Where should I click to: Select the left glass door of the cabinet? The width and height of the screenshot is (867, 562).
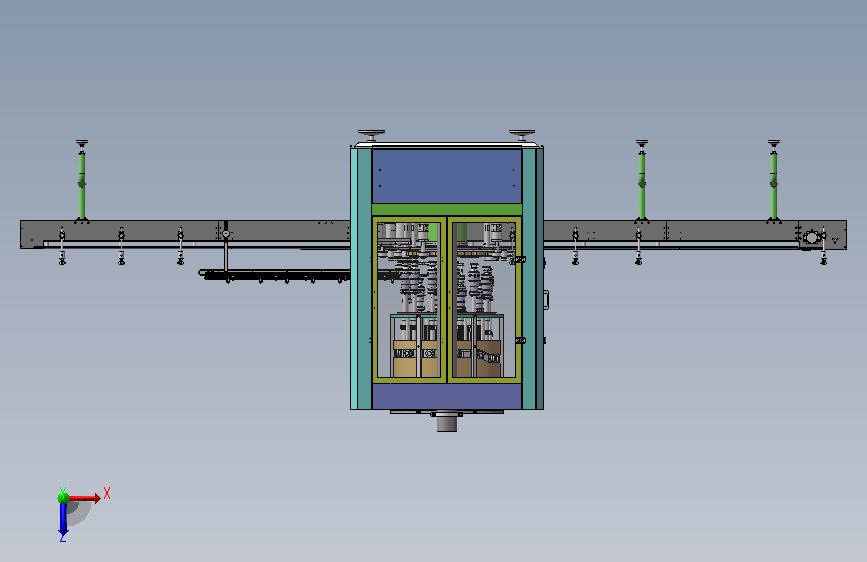point(410,300)
